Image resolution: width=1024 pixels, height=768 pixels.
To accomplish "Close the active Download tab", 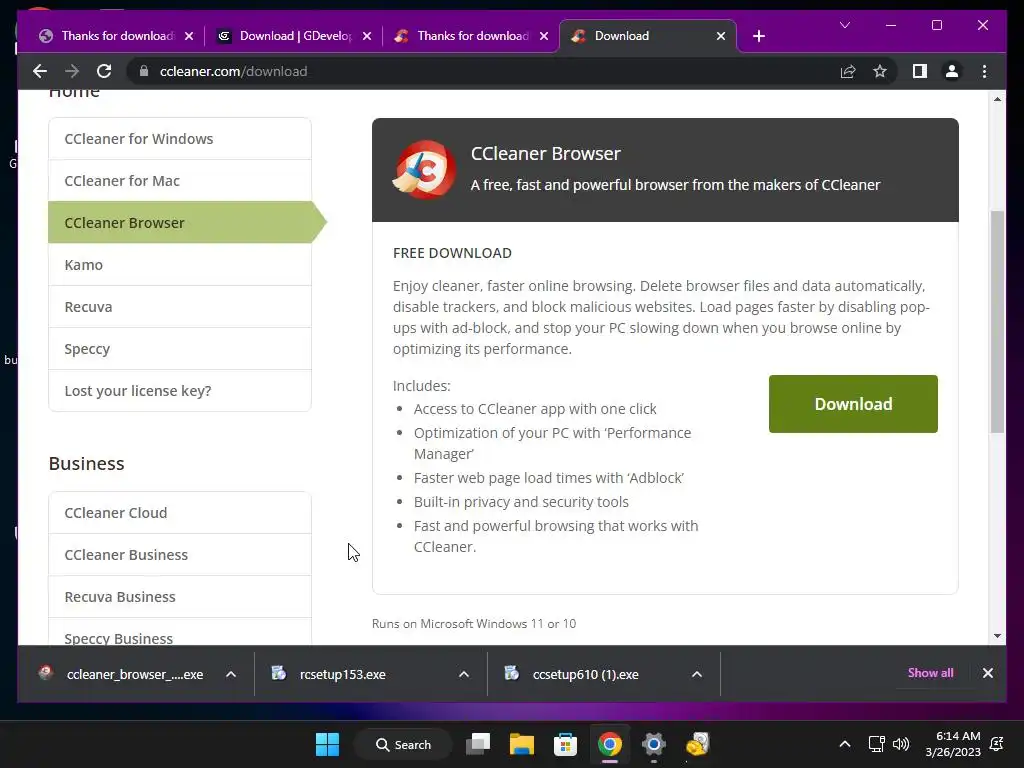I will tap(721, 36).
